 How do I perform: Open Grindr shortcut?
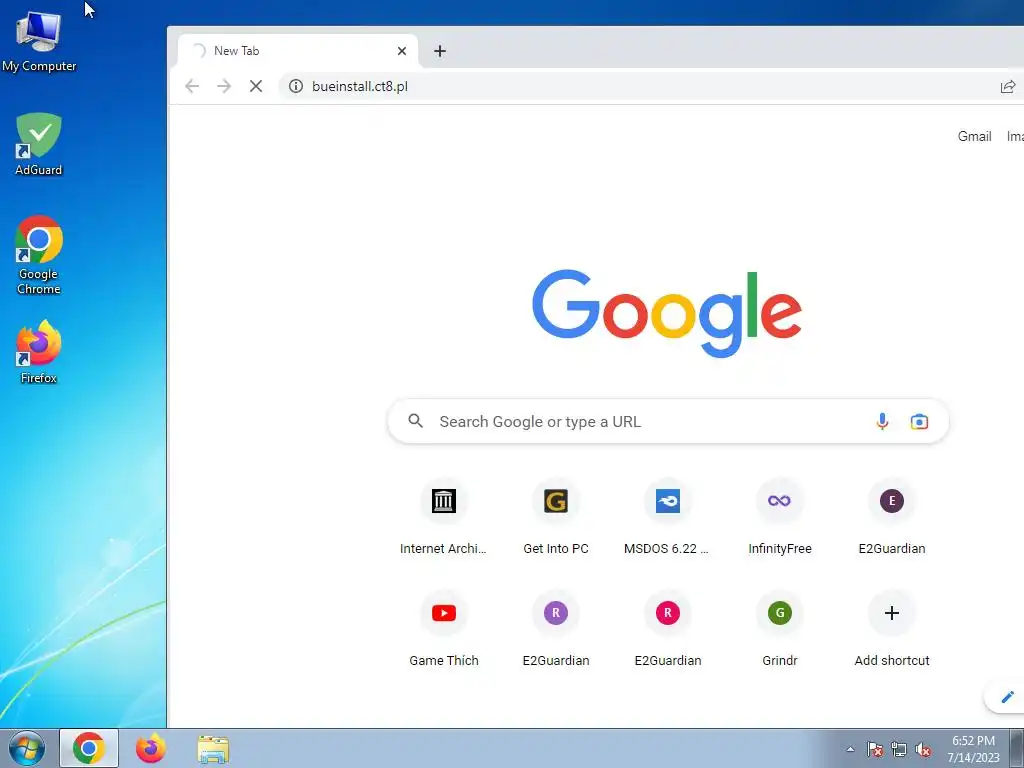780,630
